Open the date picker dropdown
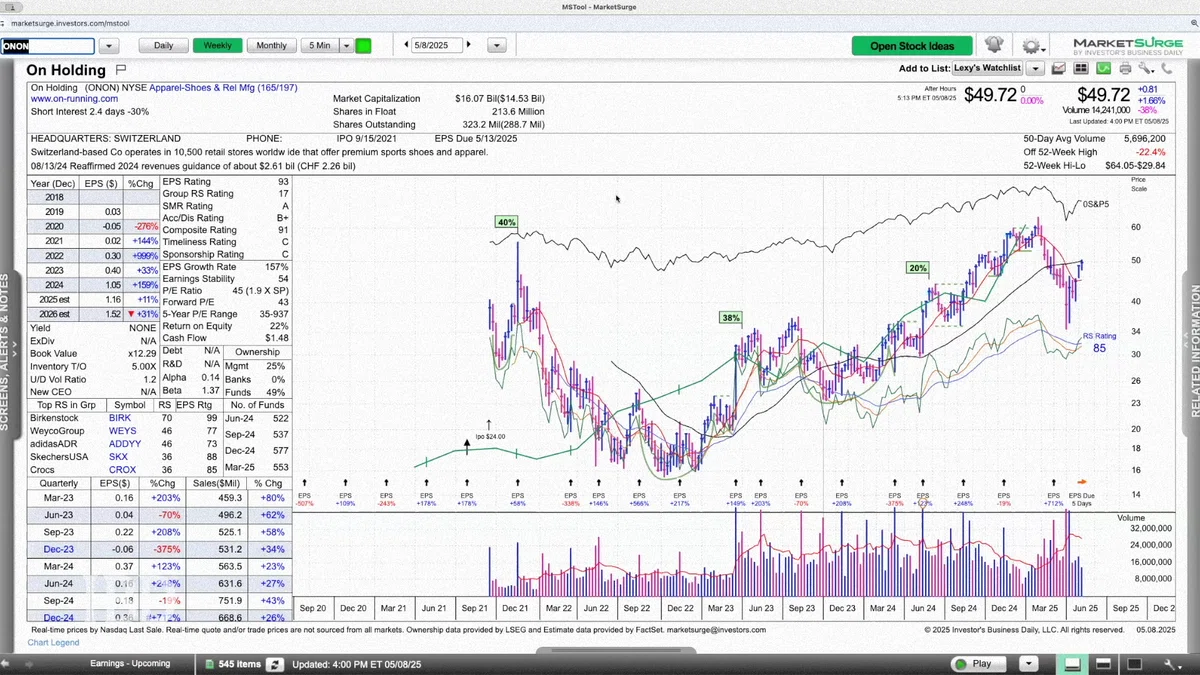The image size is (1200, 675). [x=497, y=45]
